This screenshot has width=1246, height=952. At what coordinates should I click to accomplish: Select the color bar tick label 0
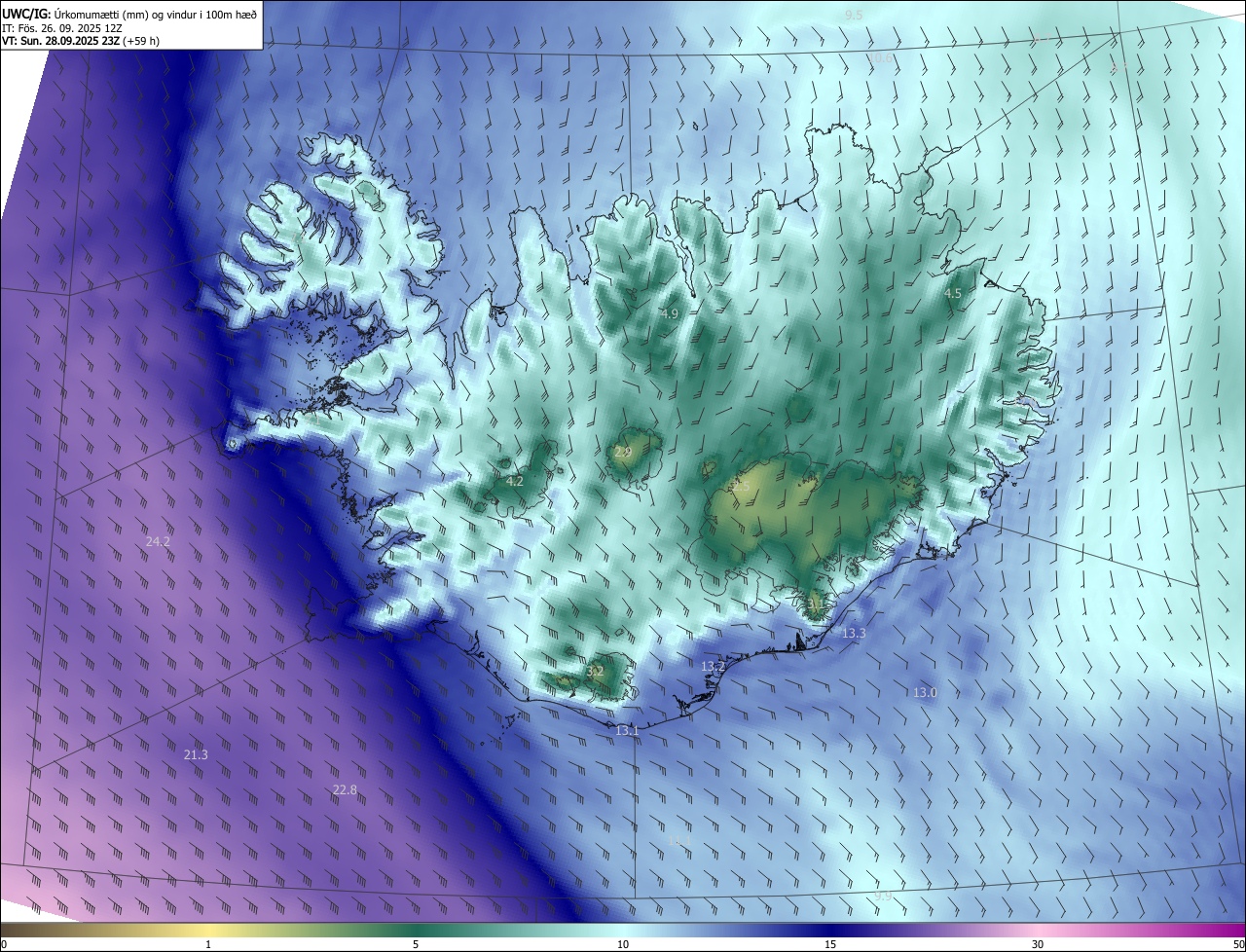pos(4,944)
